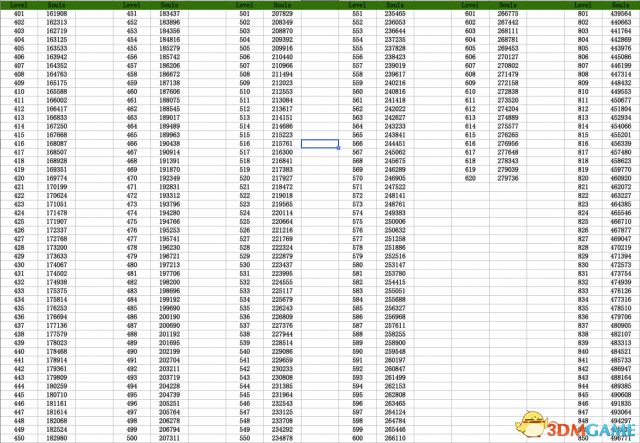The width and height of the screenshot is (640, 443).
Task: Click level cell 420
Action: point(19,178)
